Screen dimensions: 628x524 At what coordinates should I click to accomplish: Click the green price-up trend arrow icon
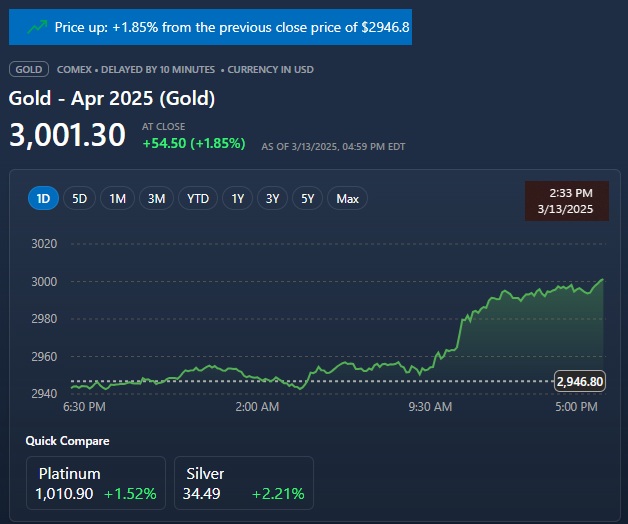[37, 27]
